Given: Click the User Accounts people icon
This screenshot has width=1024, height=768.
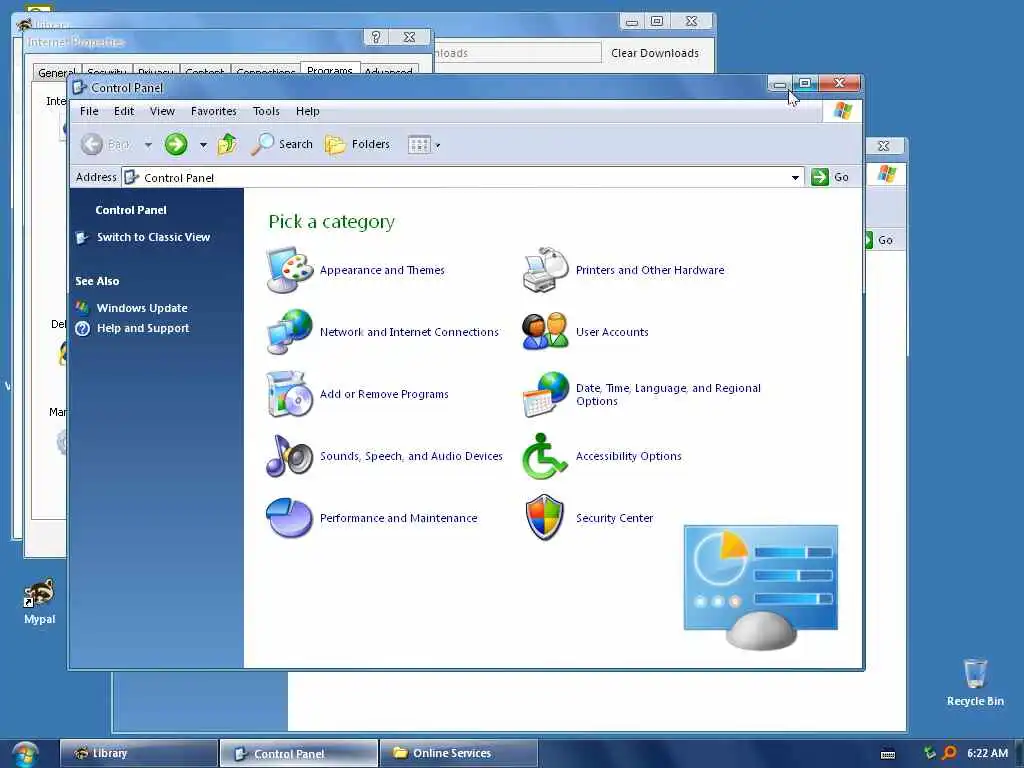Looking at the screenshot, I should pyautogui.click(x=546, y=332).
